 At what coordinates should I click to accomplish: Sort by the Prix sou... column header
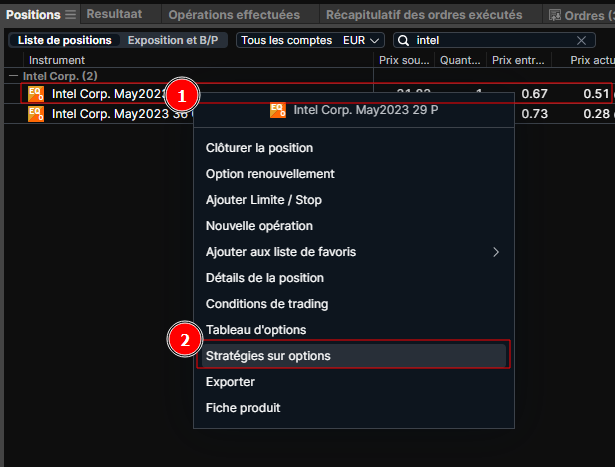[404, 60]
